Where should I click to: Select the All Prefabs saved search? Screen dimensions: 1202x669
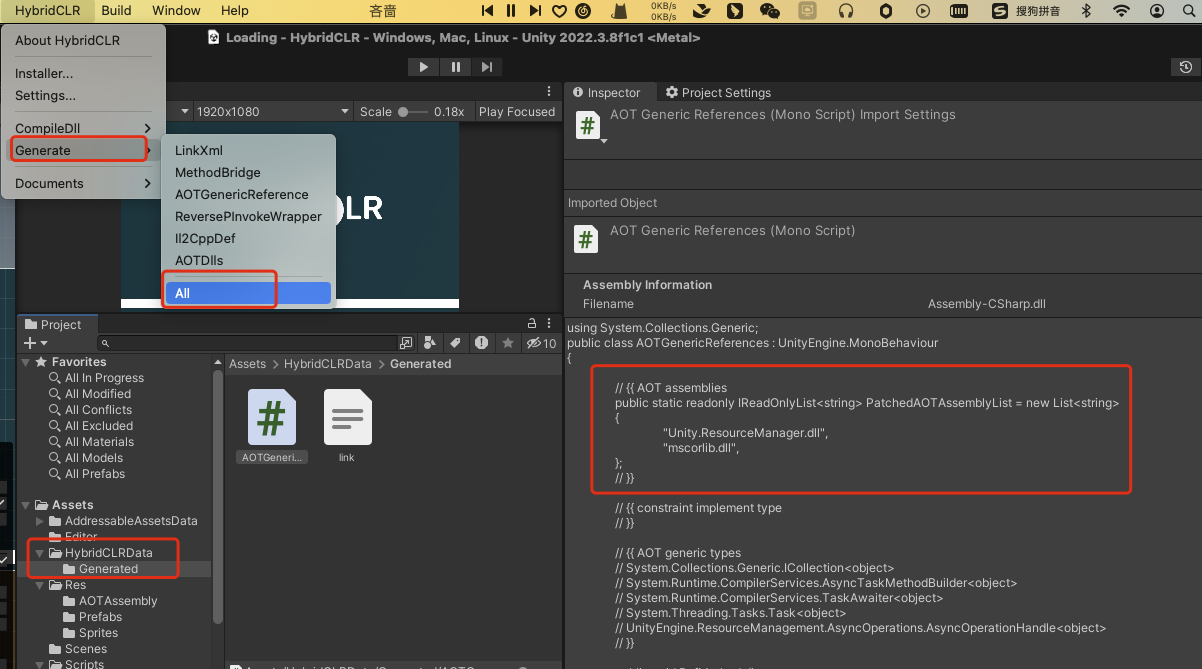tap(95, 474)
